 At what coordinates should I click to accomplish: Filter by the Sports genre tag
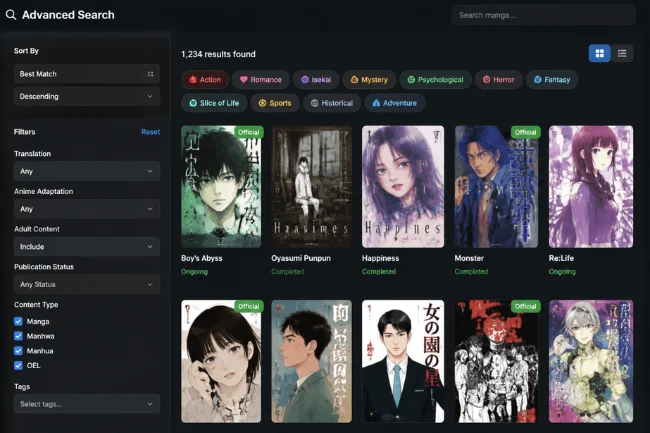point(275,103)
